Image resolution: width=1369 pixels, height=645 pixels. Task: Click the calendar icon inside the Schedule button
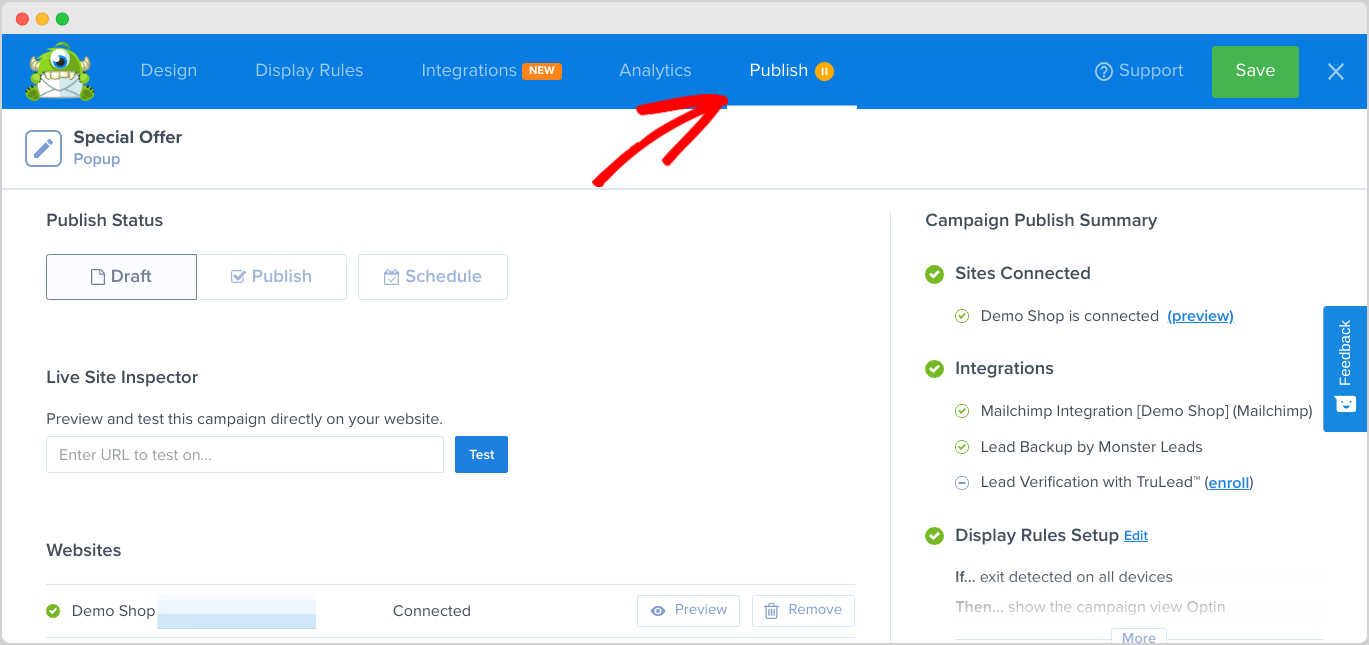pyautogui.click(x=392, y=276)
